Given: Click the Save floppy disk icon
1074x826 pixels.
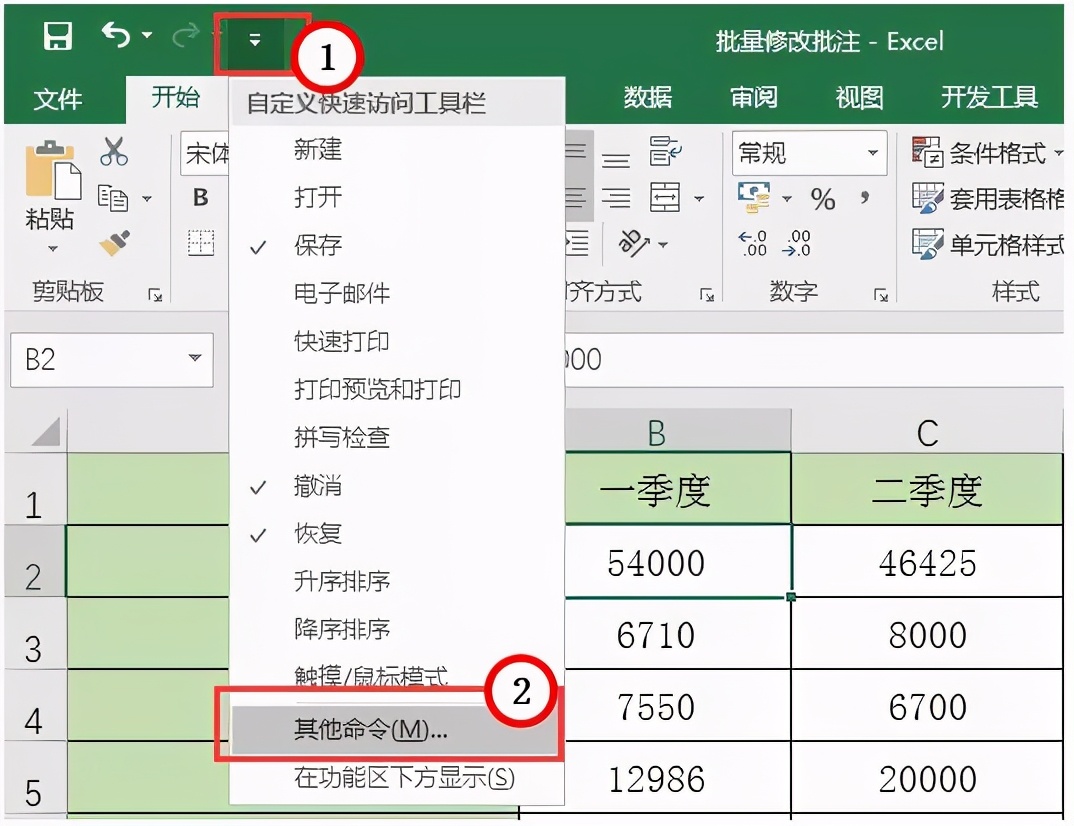Looking at the screenshot, I should coord(58,36).
